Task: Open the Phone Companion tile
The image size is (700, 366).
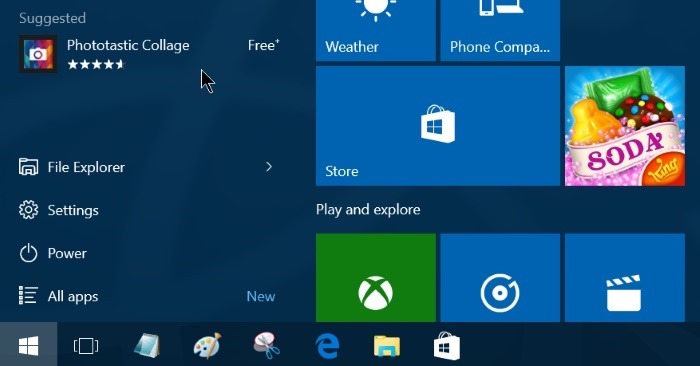Action: (x=500, y=30)
